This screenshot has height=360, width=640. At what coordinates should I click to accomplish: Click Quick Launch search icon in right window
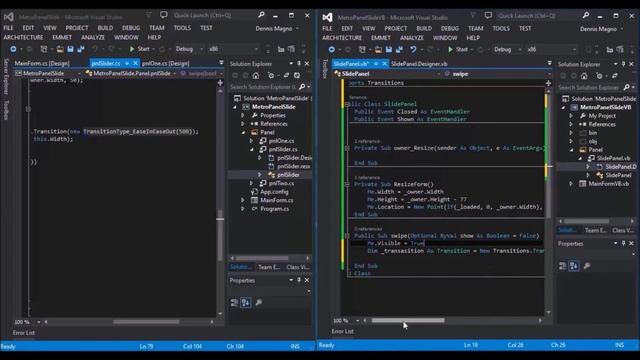586,16
